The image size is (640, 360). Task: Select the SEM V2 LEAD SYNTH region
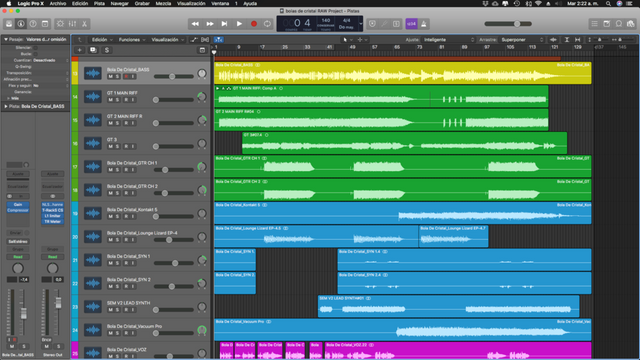coord(448,306)
